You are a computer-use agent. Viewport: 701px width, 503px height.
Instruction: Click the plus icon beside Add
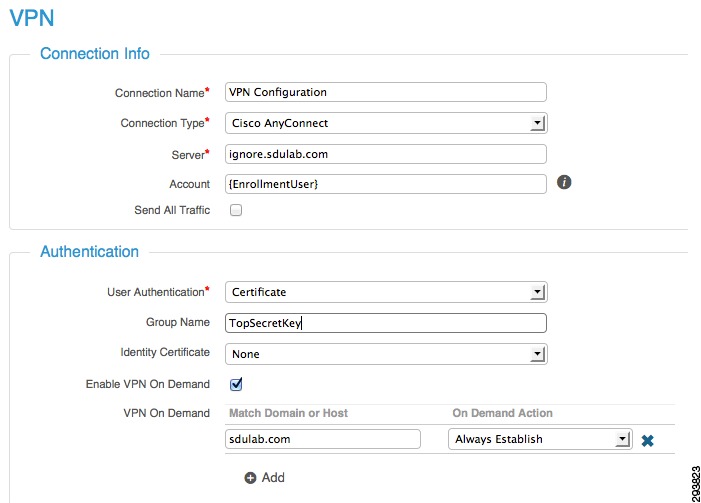(250, 478)
